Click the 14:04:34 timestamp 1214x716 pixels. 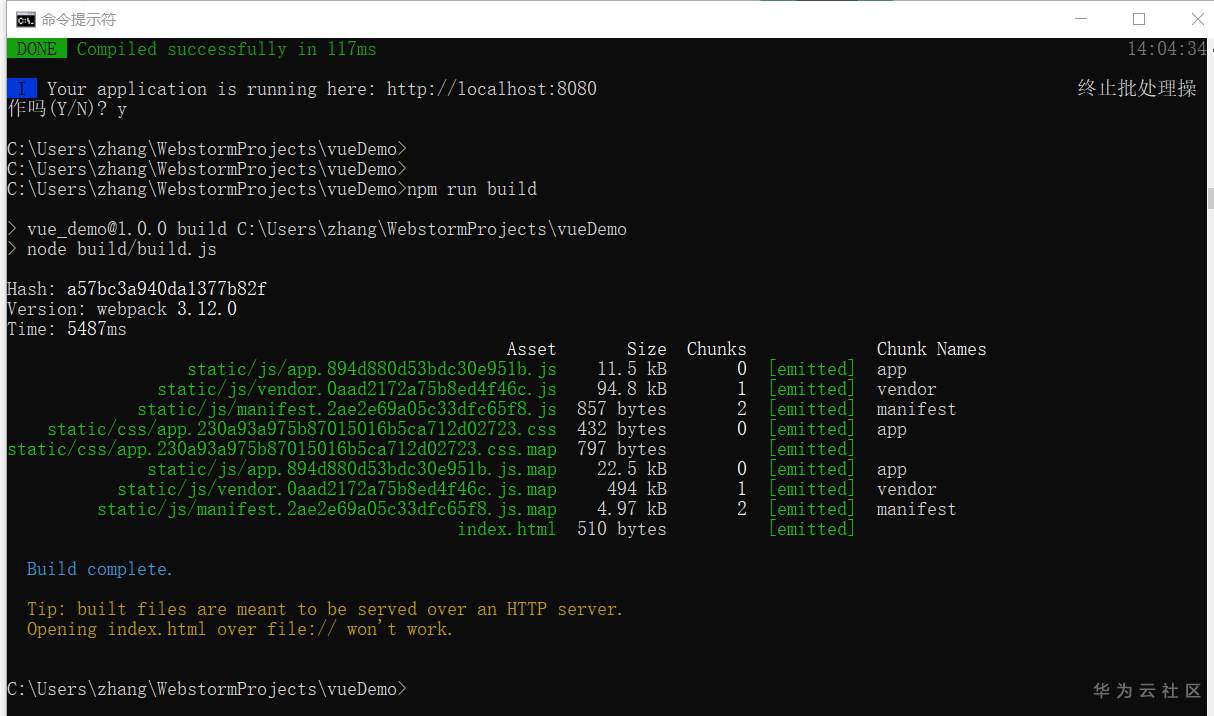point(1167,49)
